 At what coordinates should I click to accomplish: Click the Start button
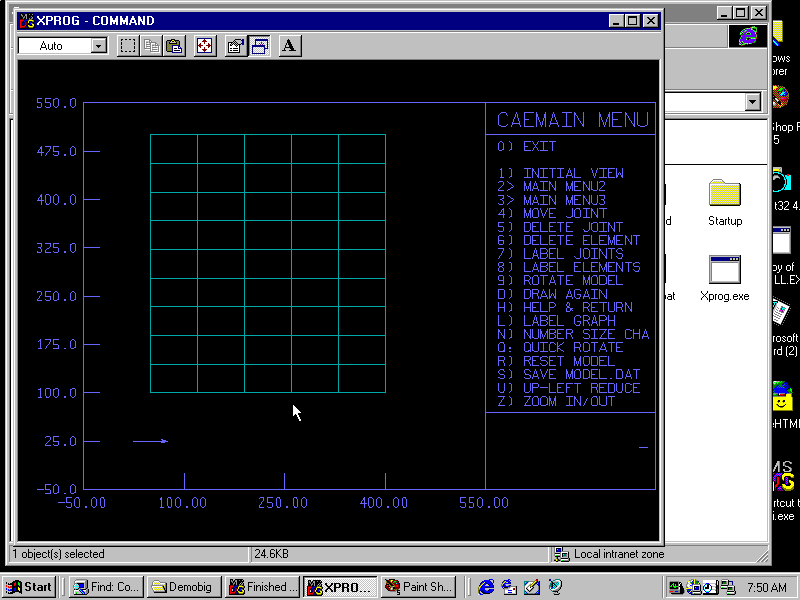click(x=30, y=587)
